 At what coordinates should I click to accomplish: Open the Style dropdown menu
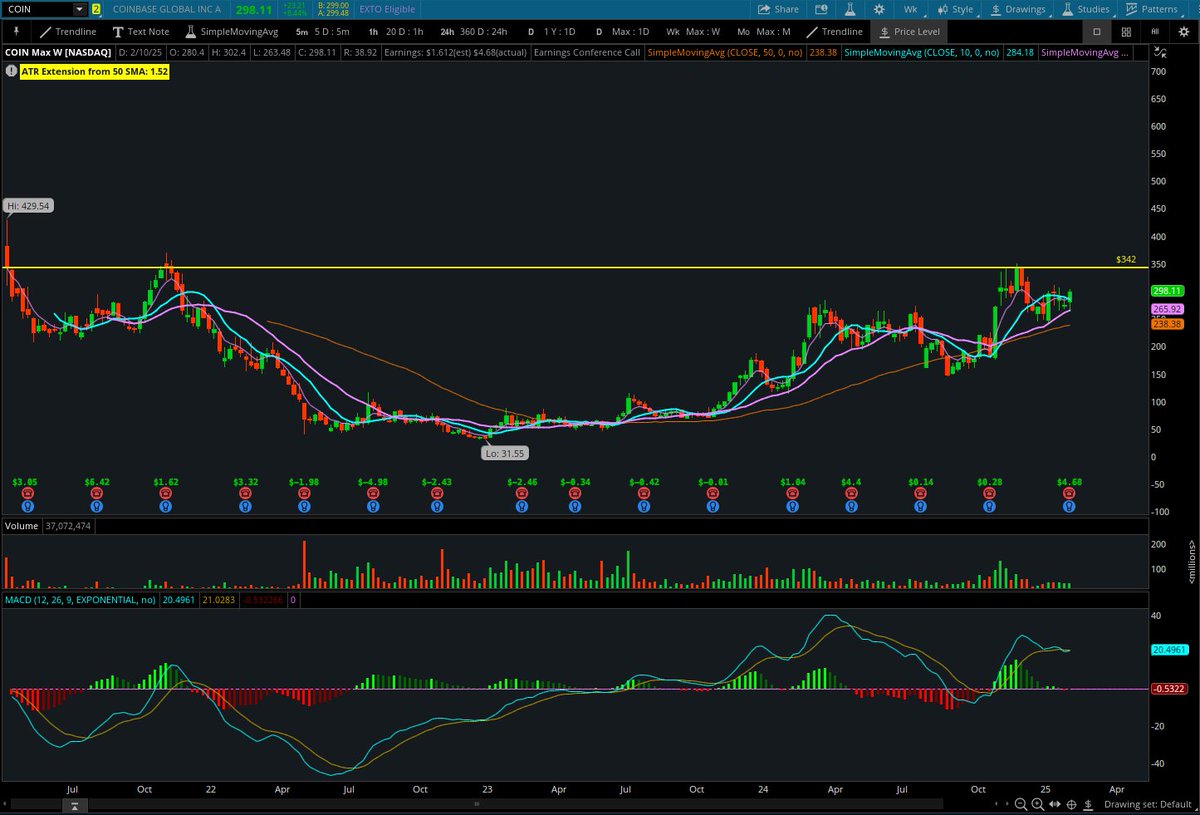[x=956, y=9]
